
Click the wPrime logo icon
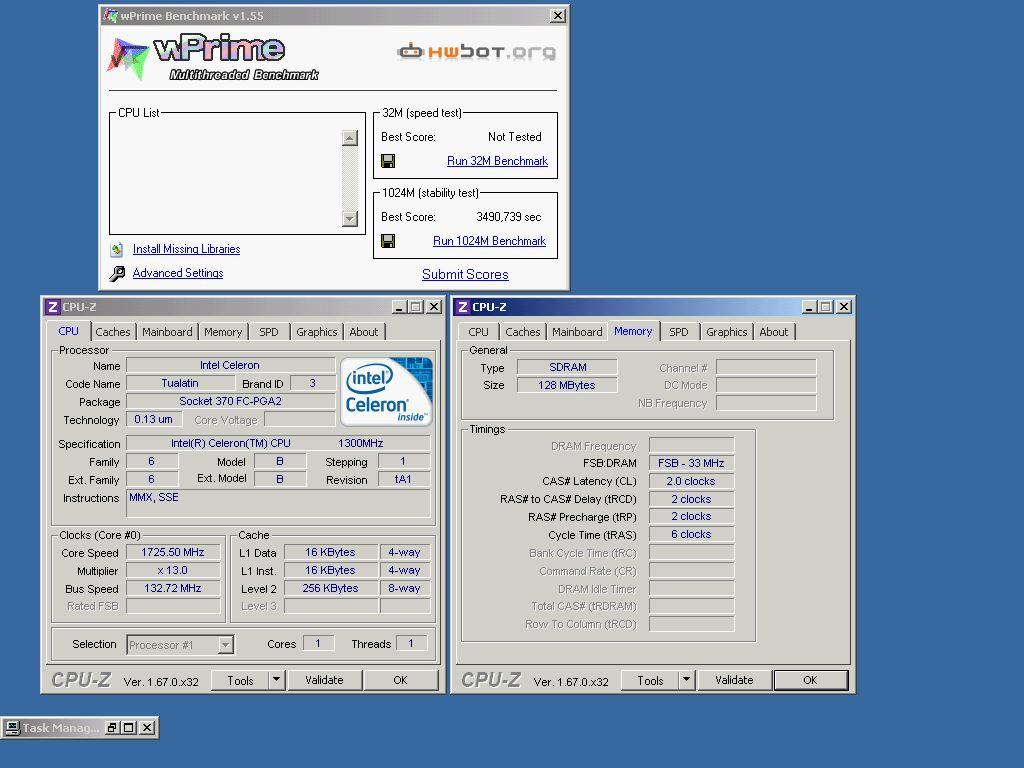click(127, 59)
